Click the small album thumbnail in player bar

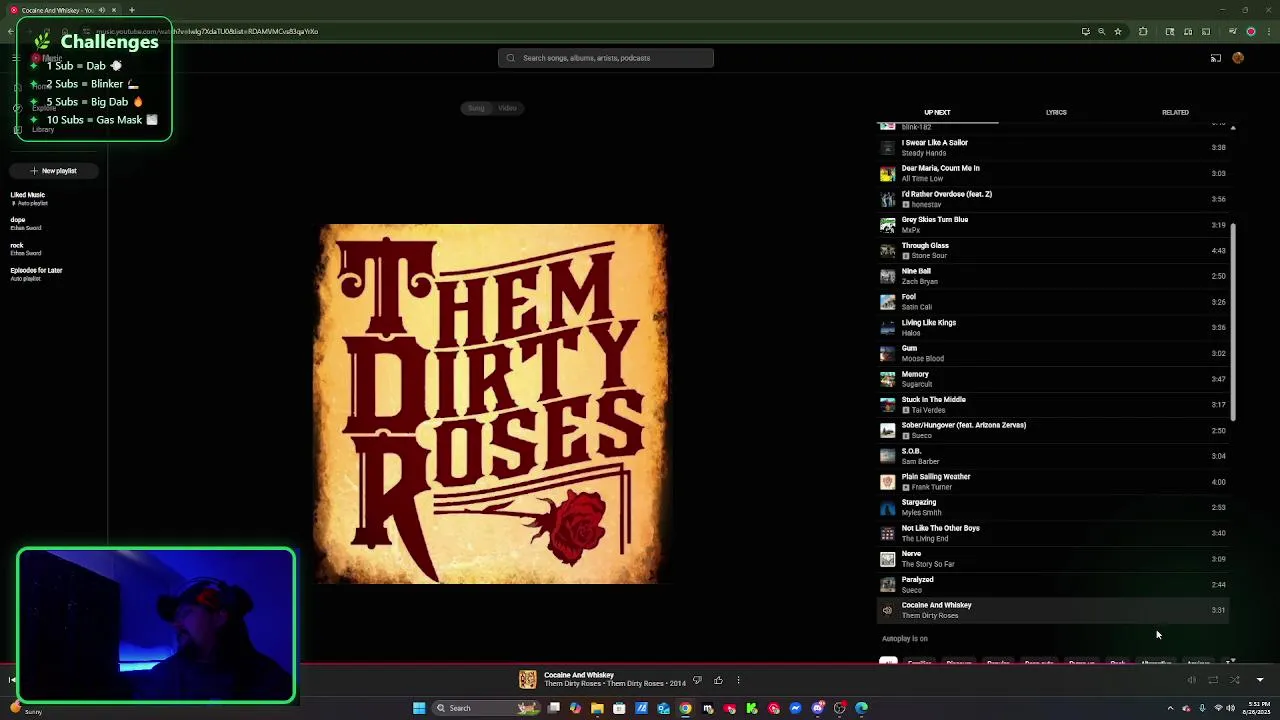pos(527,680)
